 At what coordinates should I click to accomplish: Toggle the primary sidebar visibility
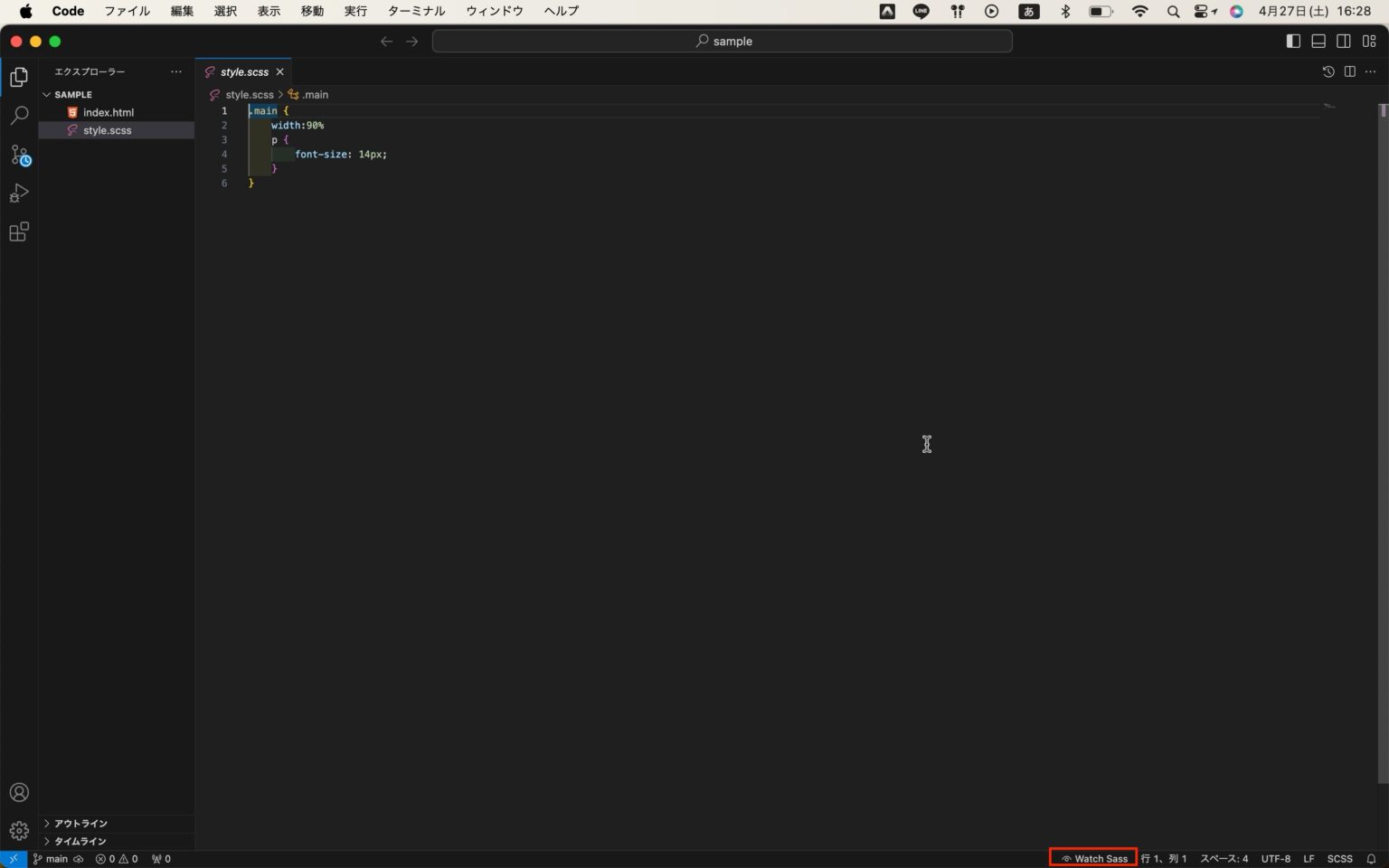point(1292,41)
